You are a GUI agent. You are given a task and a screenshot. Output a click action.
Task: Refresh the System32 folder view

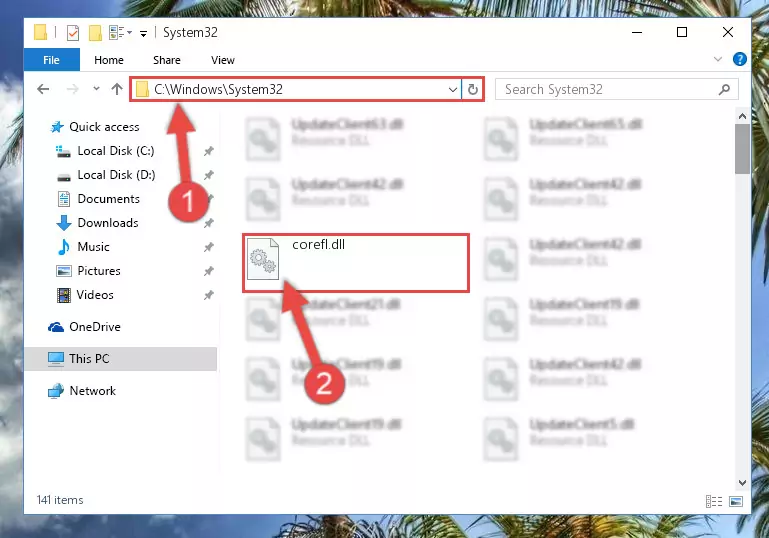473,89
